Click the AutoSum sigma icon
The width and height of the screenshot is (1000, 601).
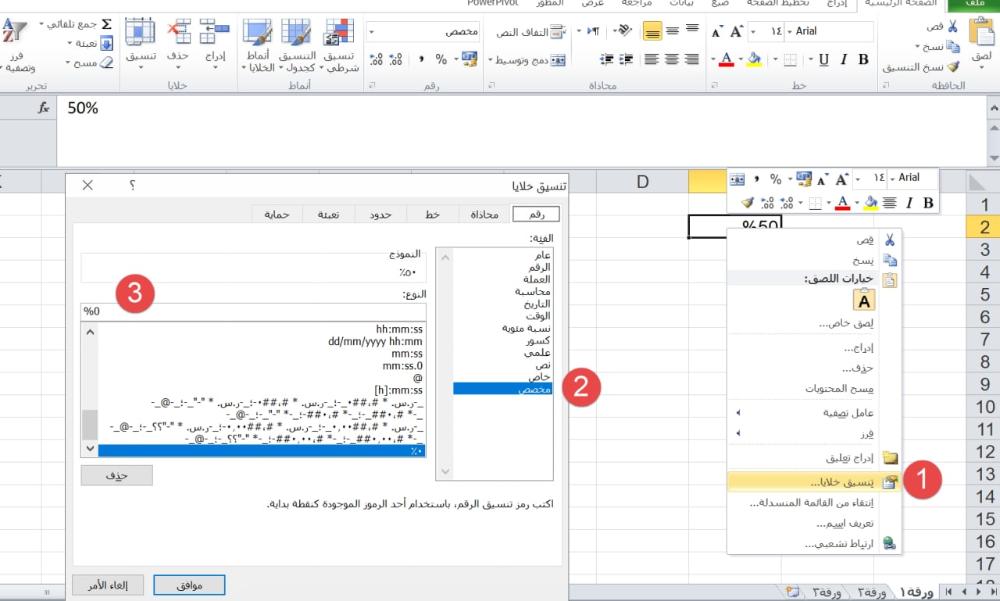107,24
